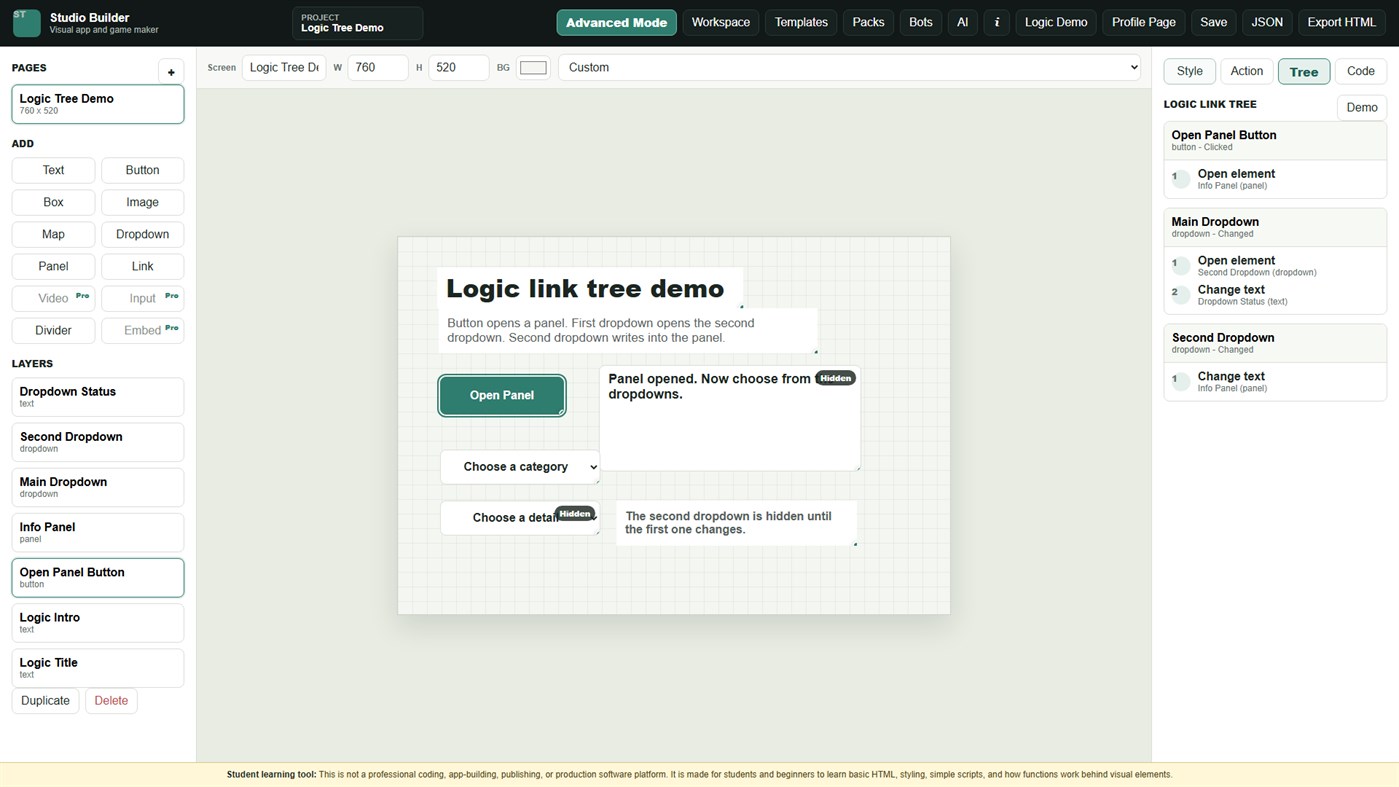Click step 1 badge under Open Panel Button

click(x=1181, y=179)
